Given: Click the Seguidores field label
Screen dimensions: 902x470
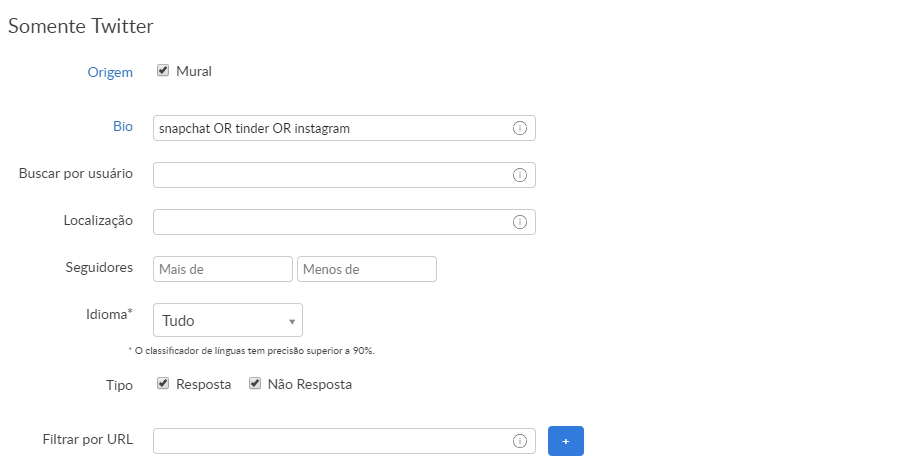Looking at the screenshot, I should tap(98, 267).
